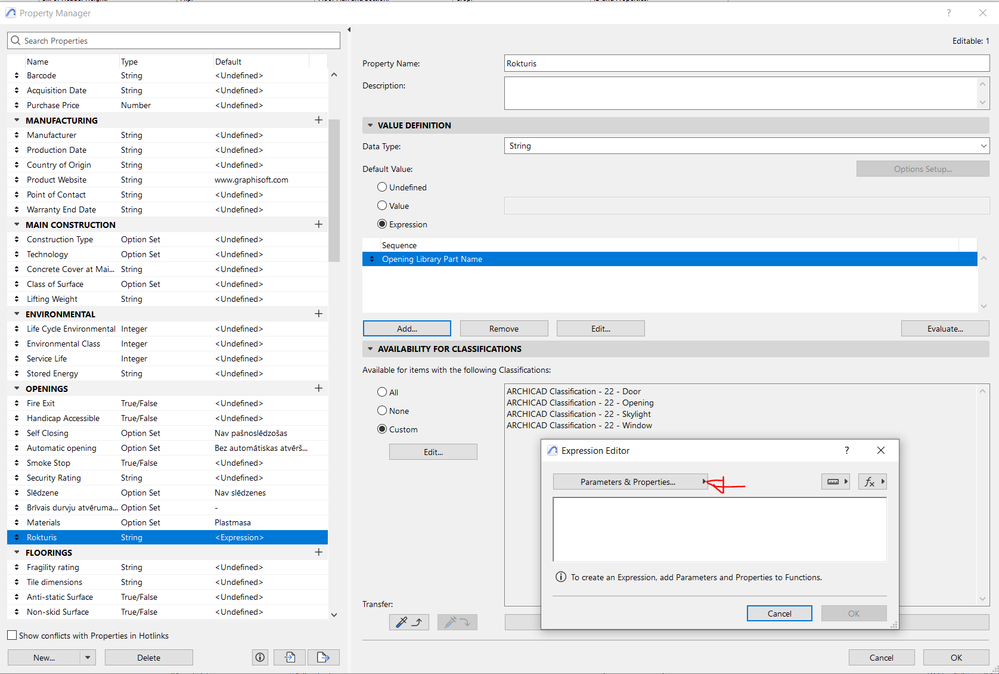The image size is (999, 674).
Task: Click the Remove expression button
Action: (x=504, y=329)
